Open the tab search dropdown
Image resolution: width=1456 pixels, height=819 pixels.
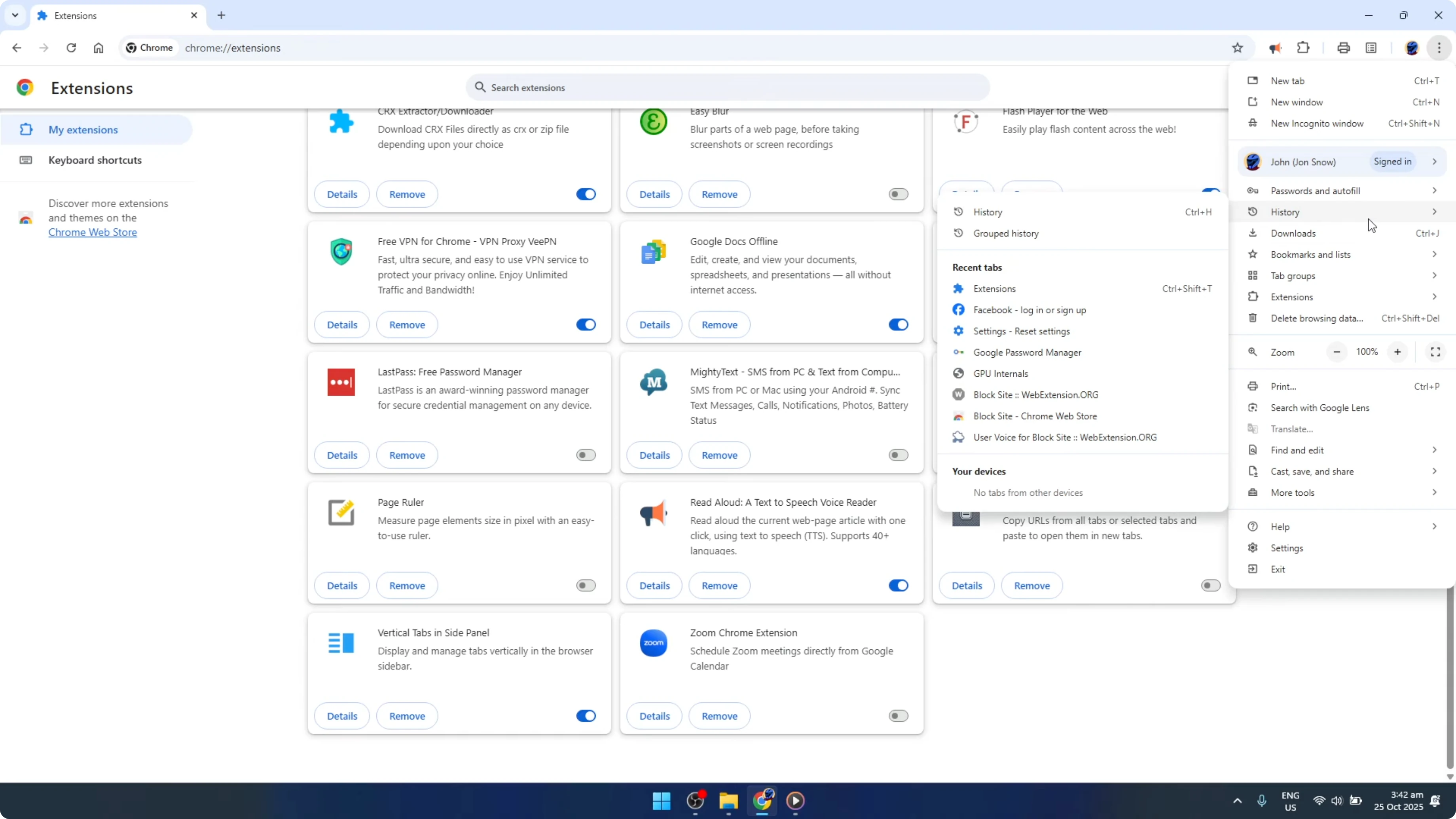[x=15, y=15]
